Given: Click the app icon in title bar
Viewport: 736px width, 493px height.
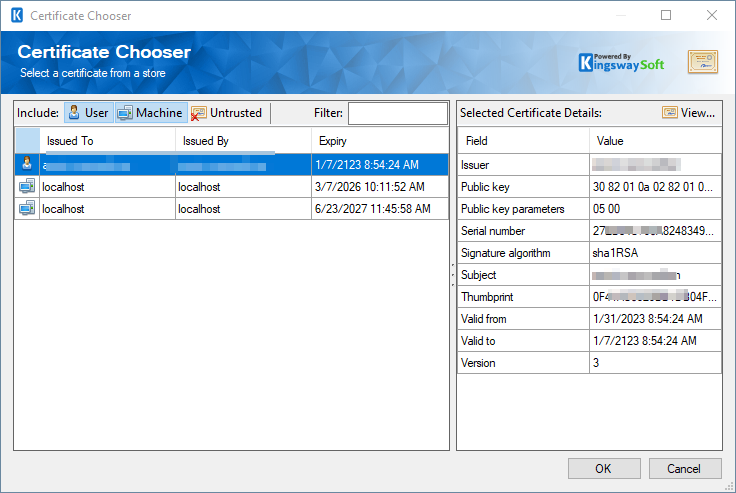Looking at the screenshot, I should pos(16,16).
